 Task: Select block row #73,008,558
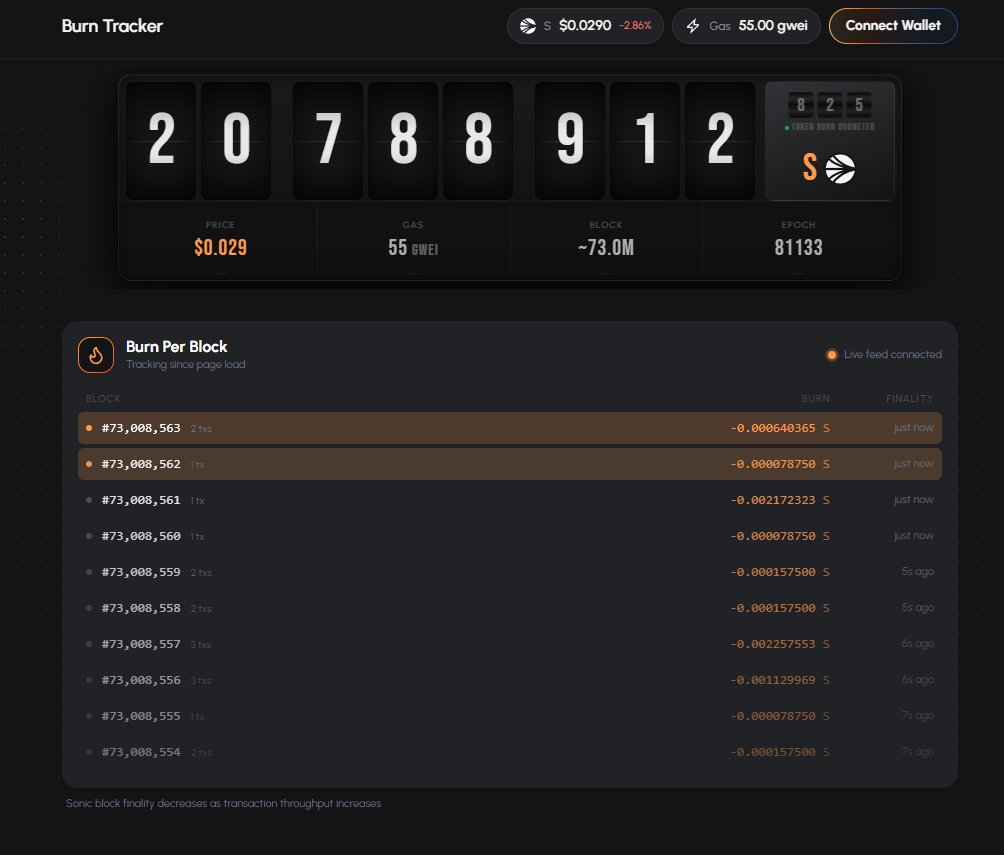pos(510,607)
